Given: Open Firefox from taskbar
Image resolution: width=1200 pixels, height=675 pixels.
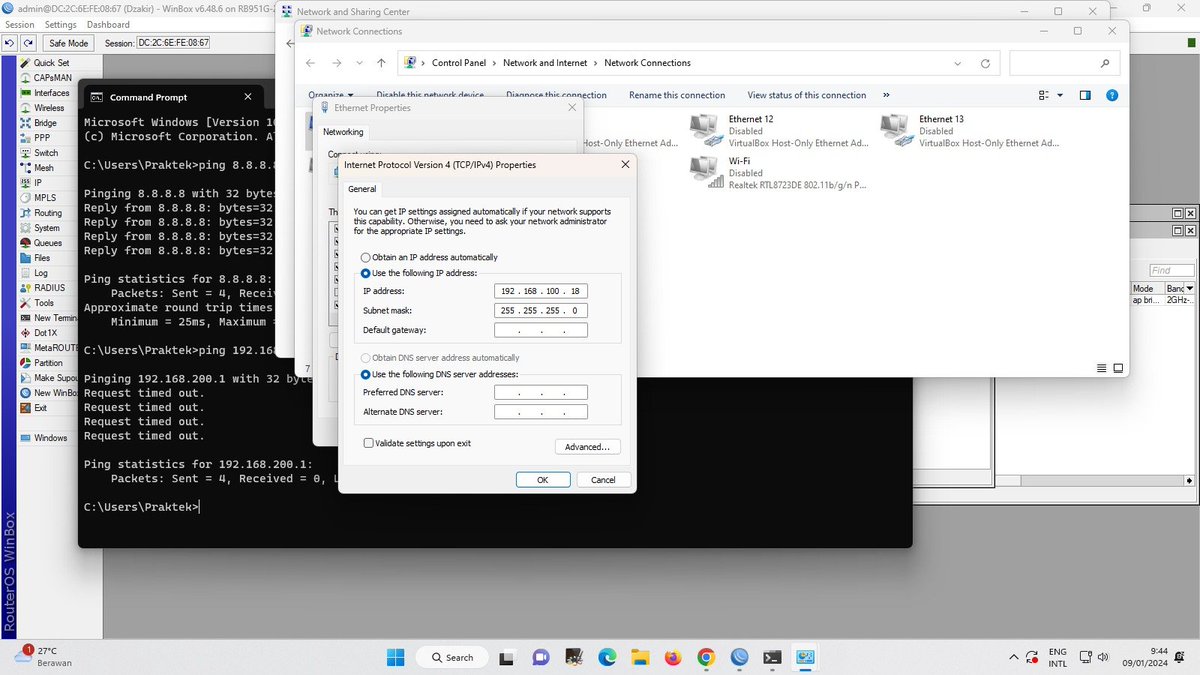Looking at the screenshot, I should point(672,657).
